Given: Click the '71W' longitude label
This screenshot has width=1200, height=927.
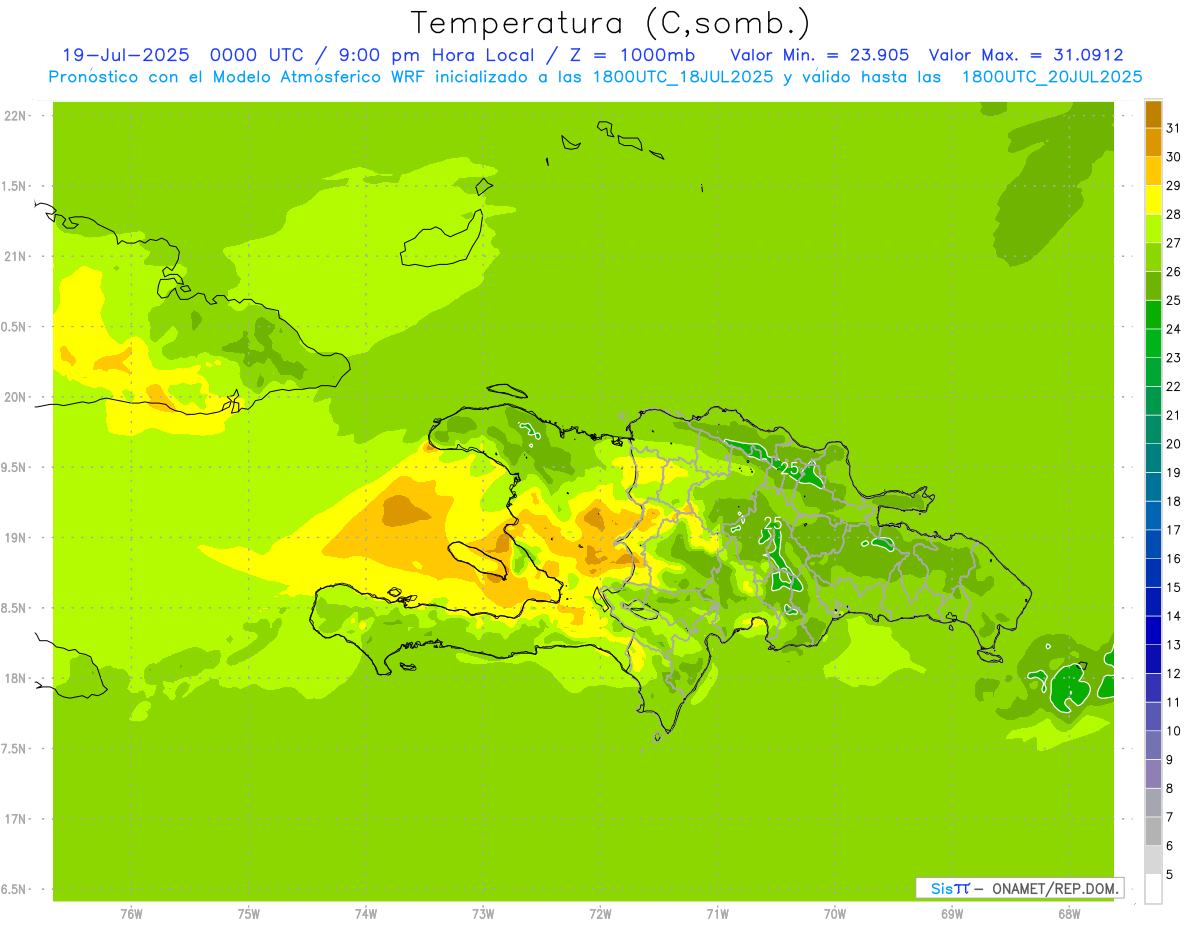Looking at the screenshot, I should [717, 914].
